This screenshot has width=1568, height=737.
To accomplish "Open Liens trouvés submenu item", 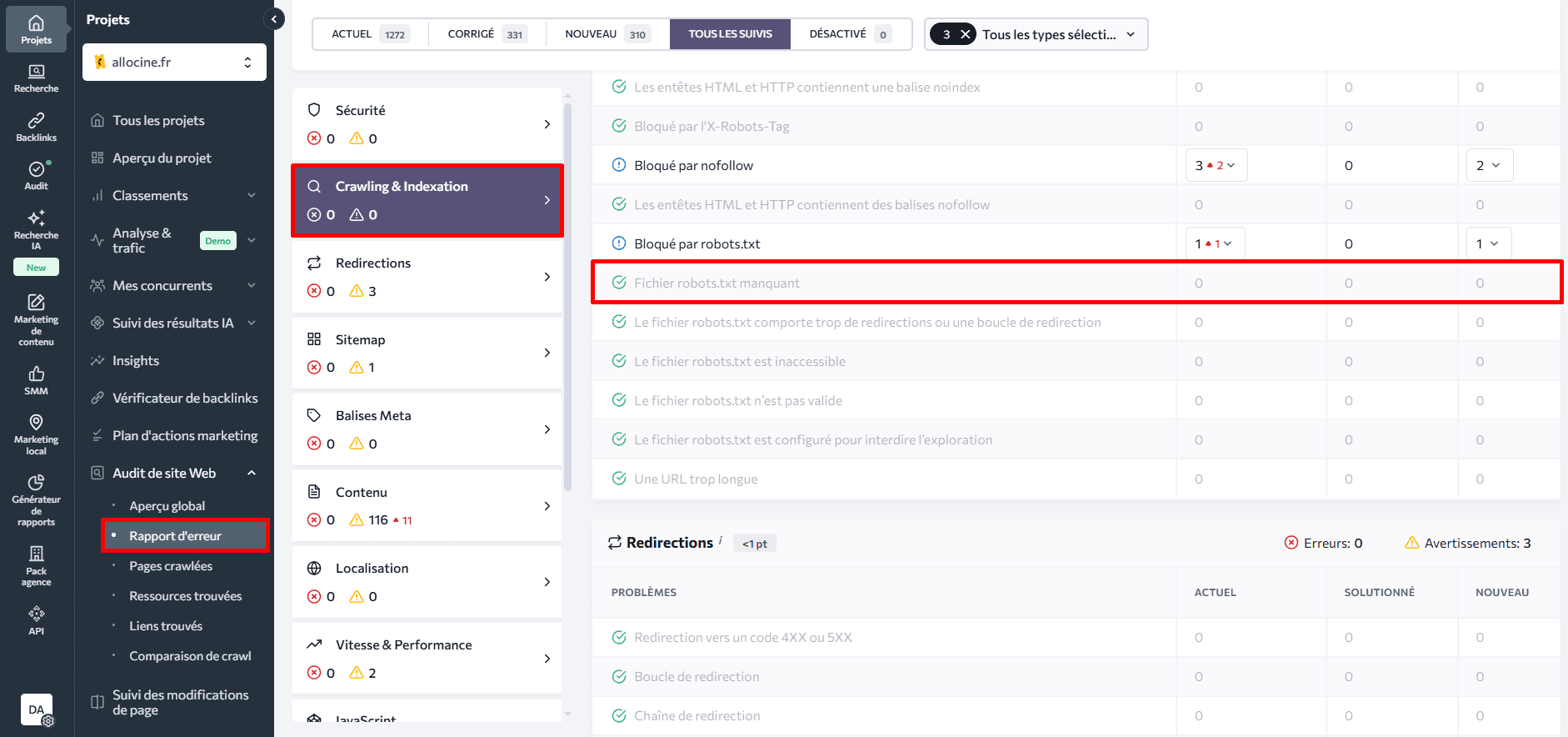I will (166, 626).
